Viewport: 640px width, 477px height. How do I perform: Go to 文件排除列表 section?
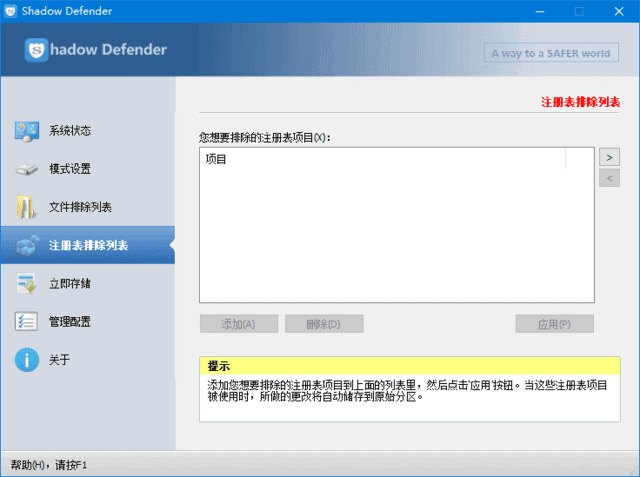pyautogui.click(x=80, y=207)
